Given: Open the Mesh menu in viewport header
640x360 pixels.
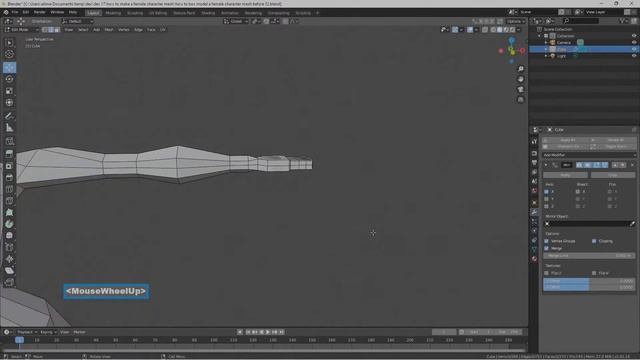Looking at the screenshot, I should 109,30.
